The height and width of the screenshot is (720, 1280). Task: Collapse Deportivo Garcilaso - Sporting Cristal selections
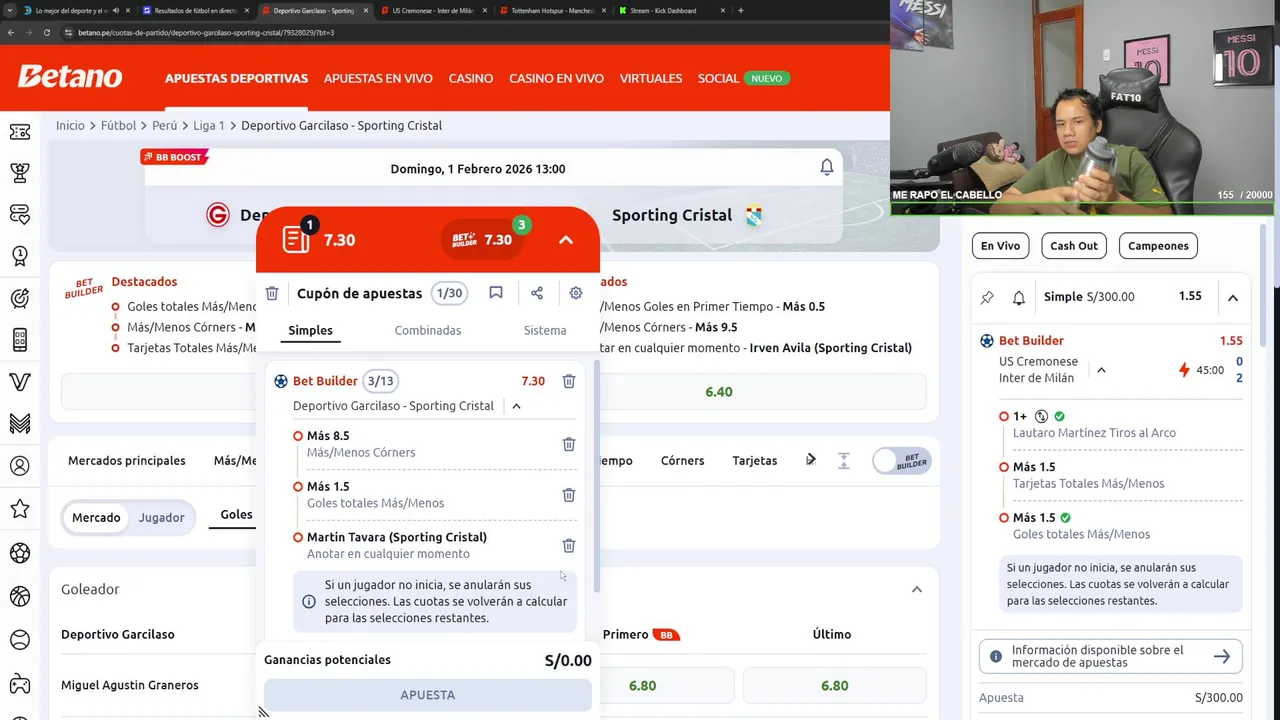click(517, 406)
